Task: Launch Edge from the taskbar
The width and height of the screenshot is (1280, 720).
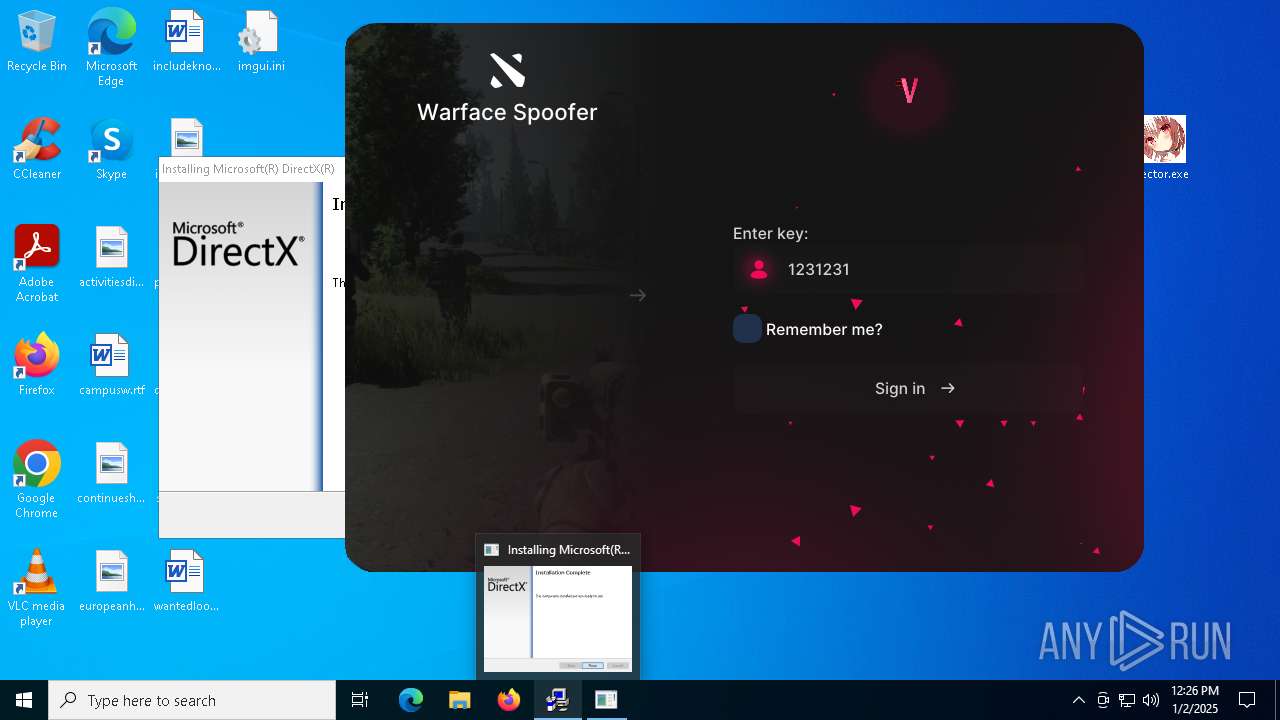Action: coord(411,700)
